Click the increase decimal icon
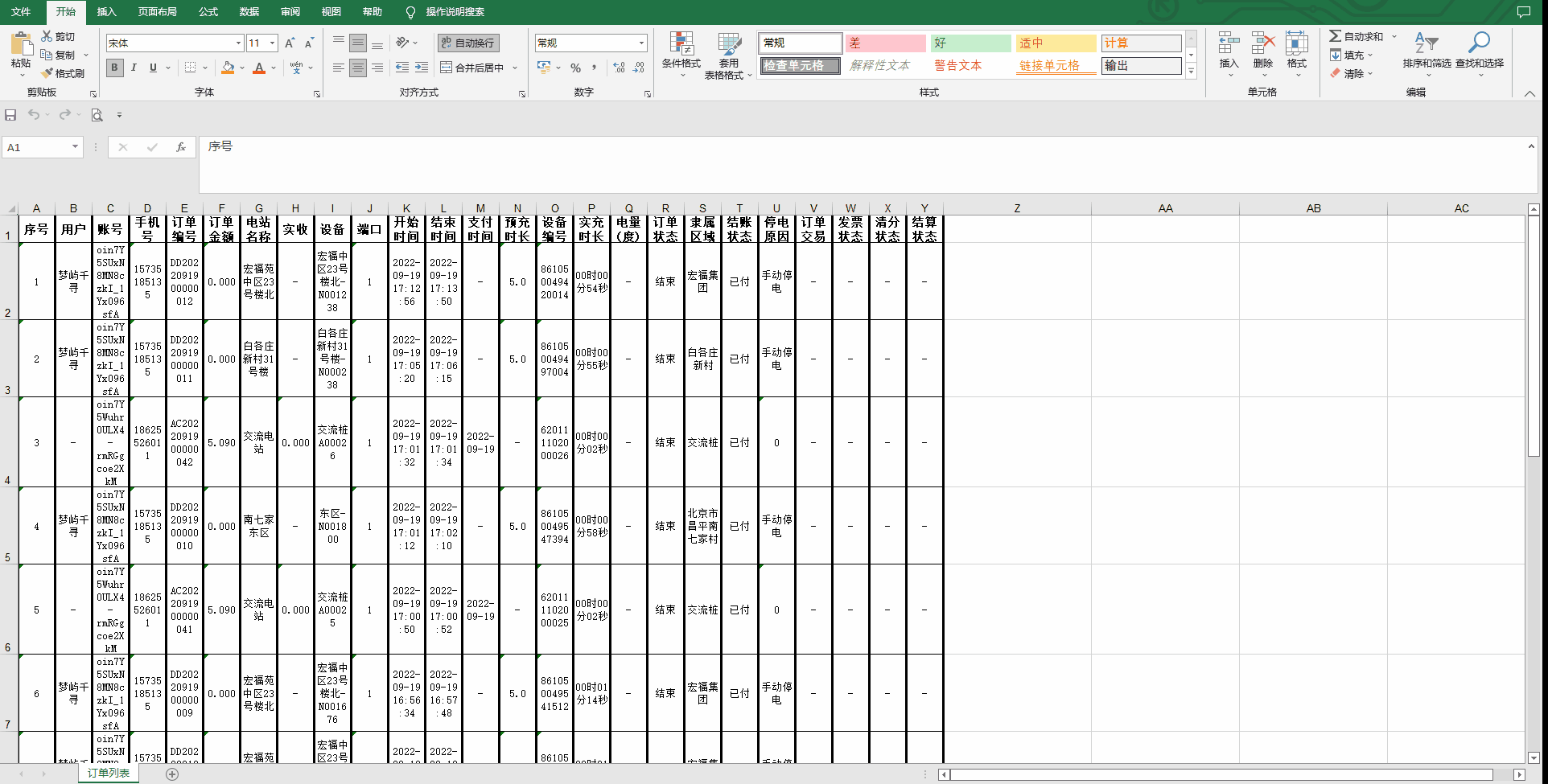The width and height of the screenshot is (1548, 784). (619, 68)
